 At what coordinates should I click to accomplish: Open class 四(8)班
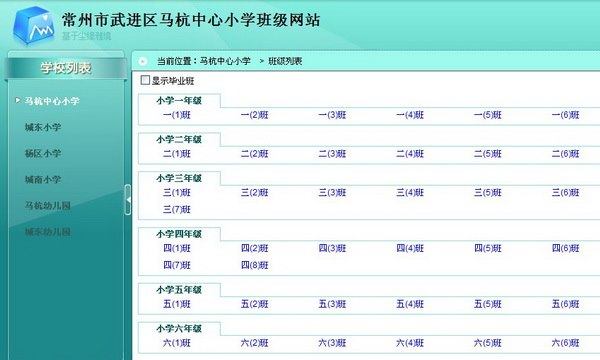(x=254, y=265)
